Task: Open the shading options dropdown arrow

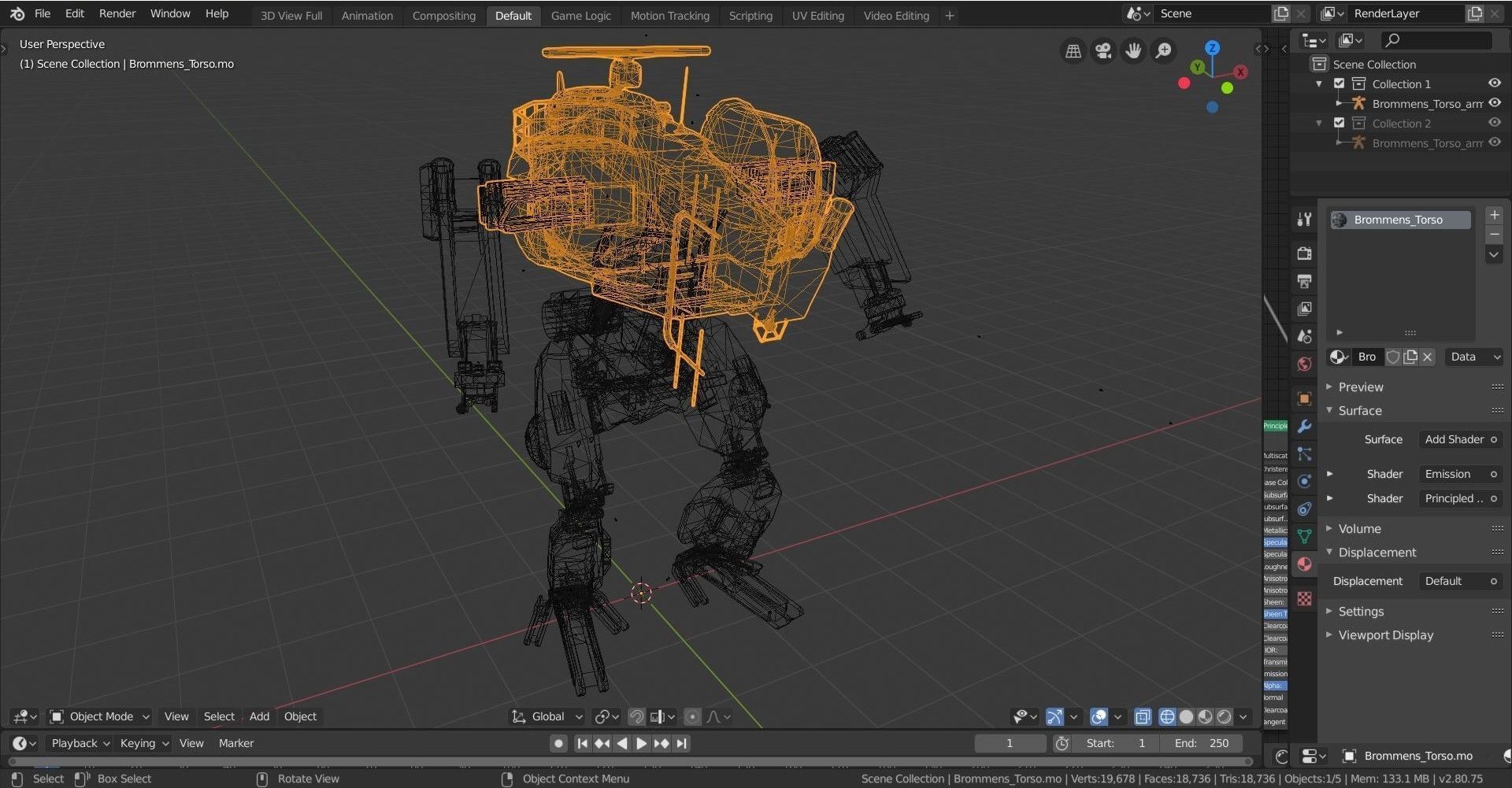Action: tap(1243, 716)
